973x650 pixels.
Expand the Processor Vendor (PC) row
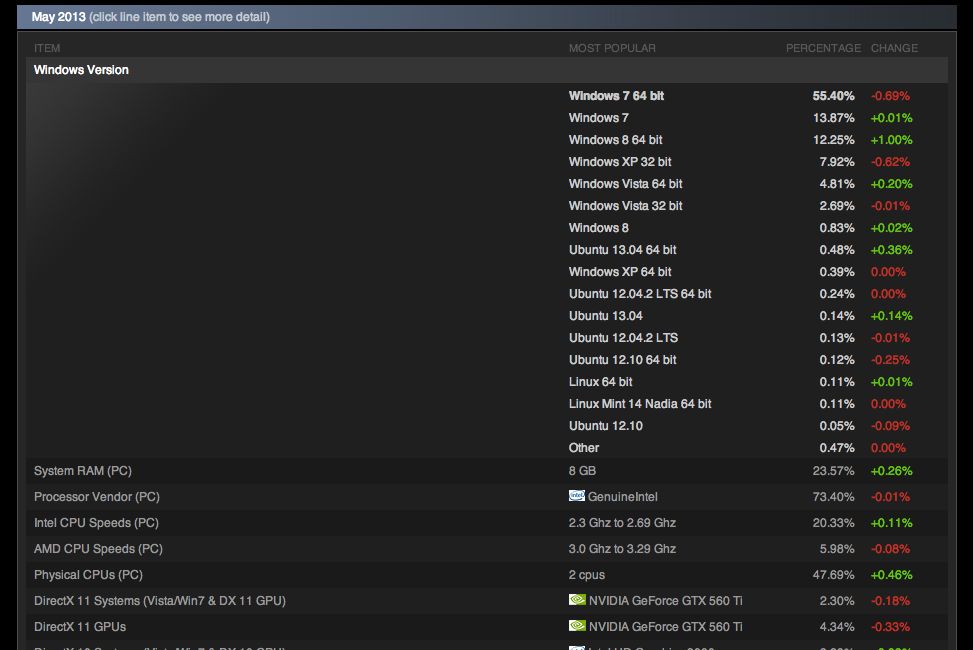coord(486,497)
